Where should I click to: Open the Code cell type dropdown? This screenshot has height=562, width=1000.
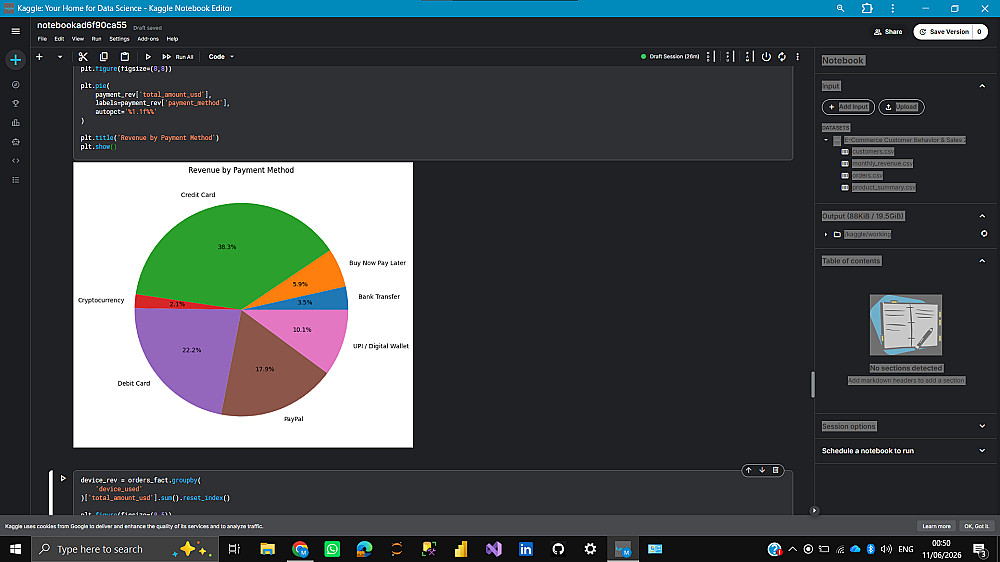tap(221, 57)
